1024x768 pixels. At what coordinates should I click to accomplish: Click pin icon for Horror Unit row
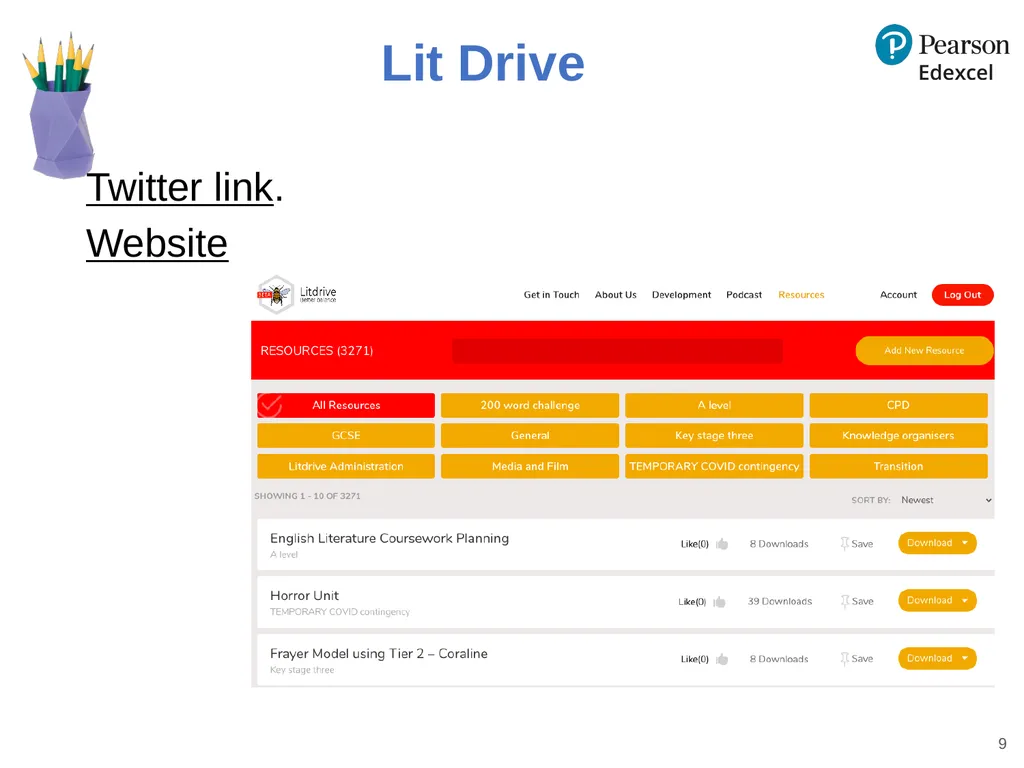(x=844, y=601)
